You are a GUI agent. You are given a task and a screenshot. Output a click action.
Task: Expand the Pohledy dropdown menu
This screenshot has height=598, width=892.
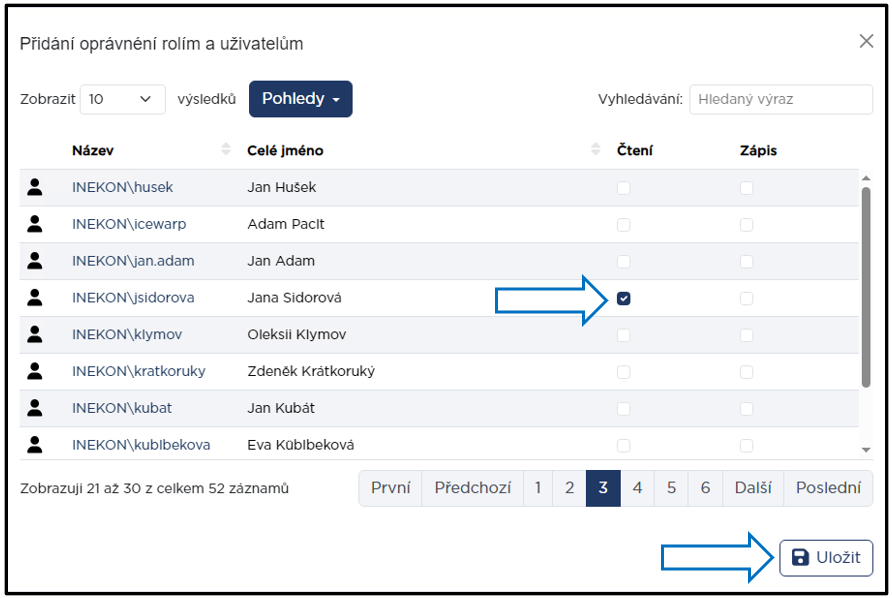coord(300,99)
